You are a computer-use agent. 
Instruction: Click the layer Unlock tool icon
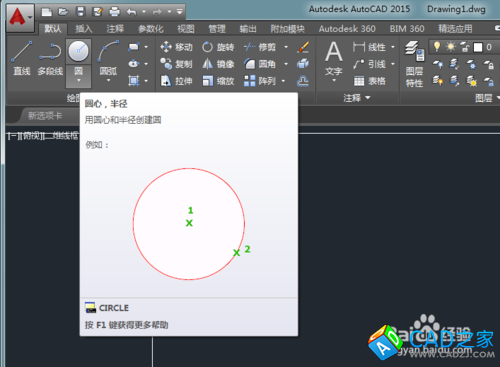pyautogui.click(x=488, y=81)
